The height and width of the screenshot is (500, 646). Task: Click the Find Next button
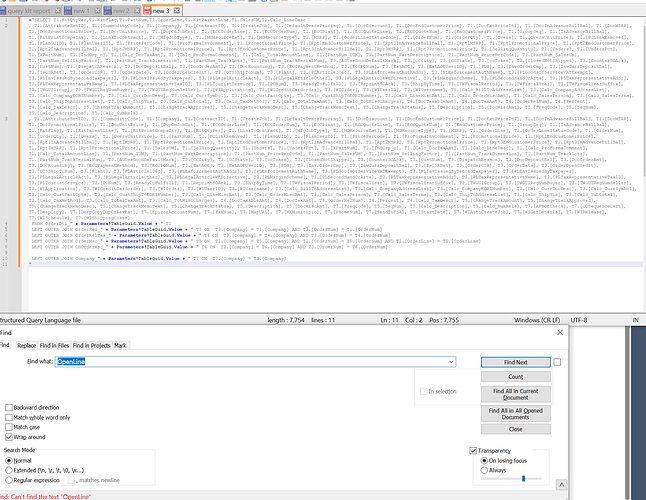point(515,362)
